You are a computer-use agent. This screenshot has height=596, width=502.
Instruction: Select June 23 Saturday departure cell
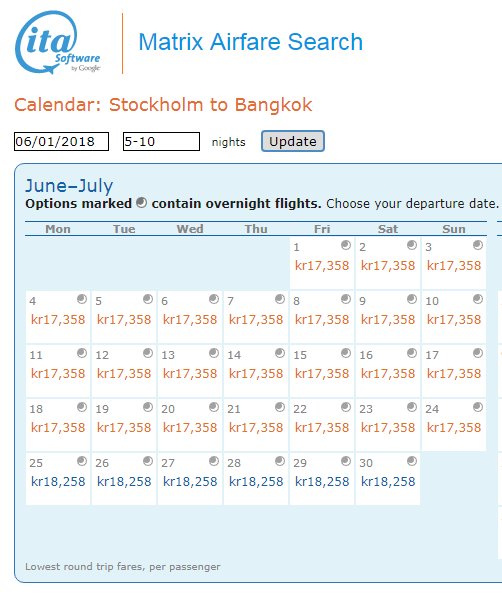click(x=388, y=425)
